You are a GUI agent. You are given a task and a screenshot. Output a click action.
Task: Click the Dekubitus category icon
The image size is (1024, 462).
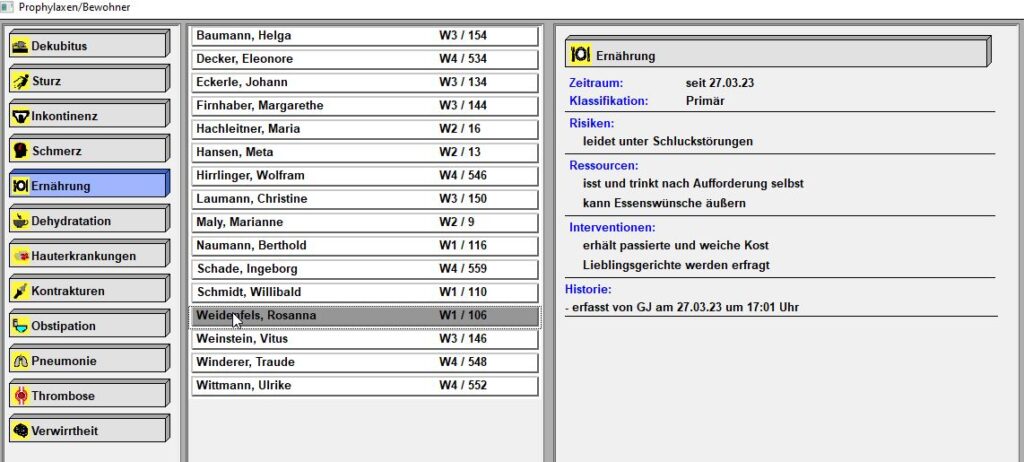point(20,46)
